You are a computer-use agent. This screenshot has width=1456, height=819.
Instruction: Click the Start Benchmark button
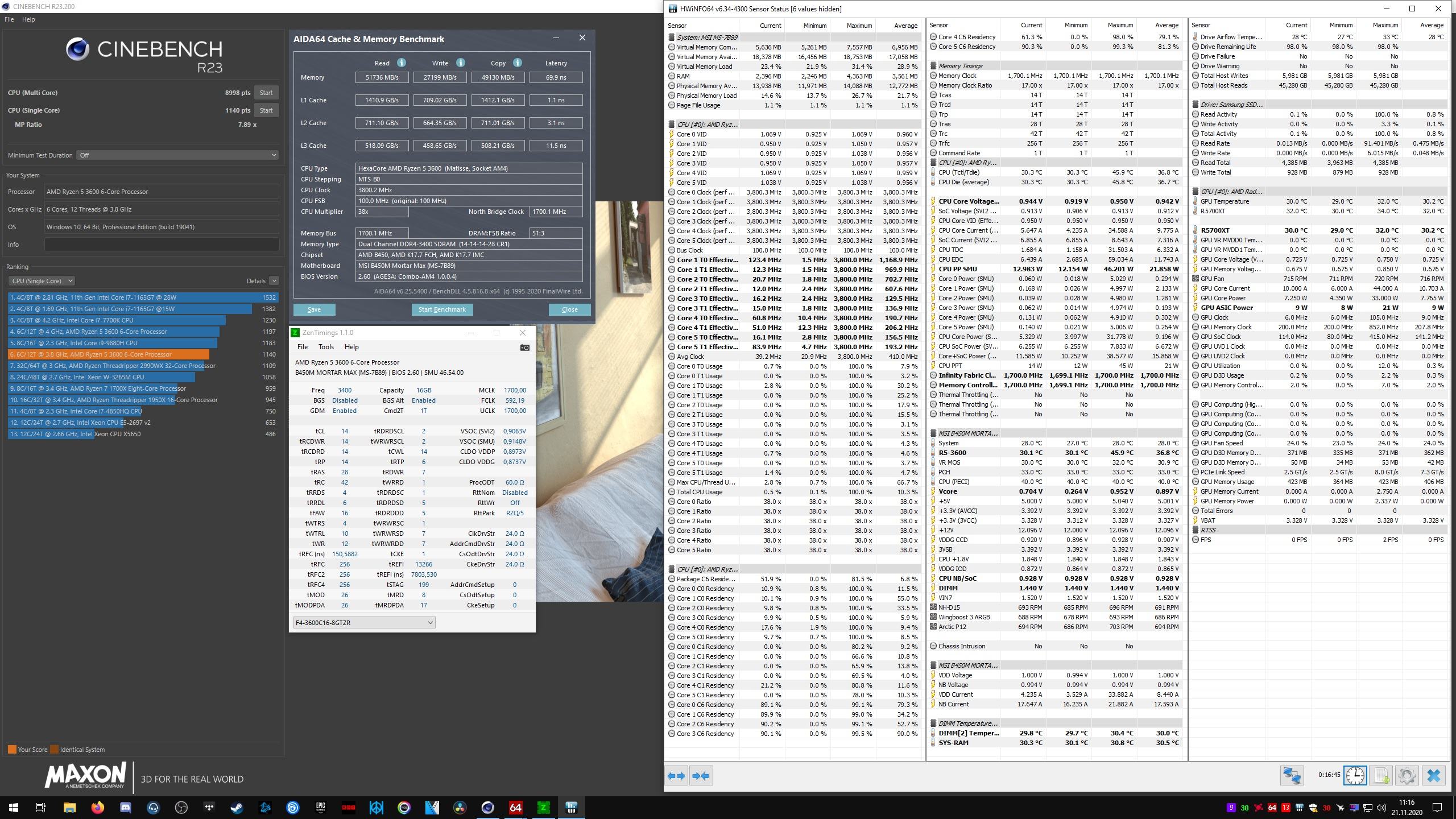pyautogui.click(x=442, y=309)
